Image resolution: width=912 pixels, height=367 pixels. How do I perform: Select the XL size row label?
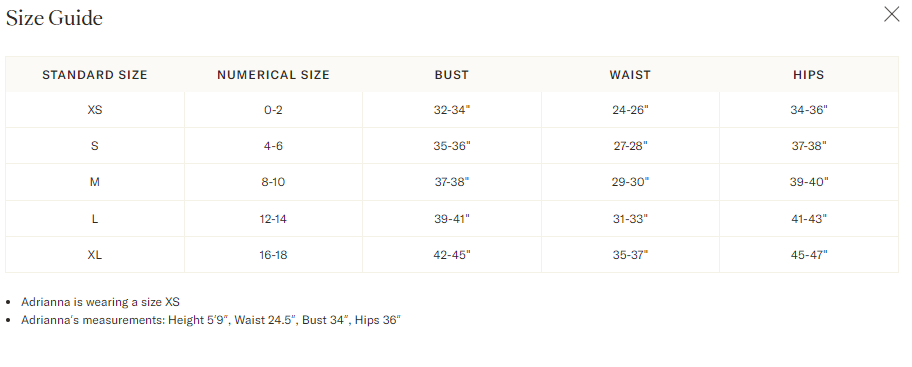[x=95, y=255]
